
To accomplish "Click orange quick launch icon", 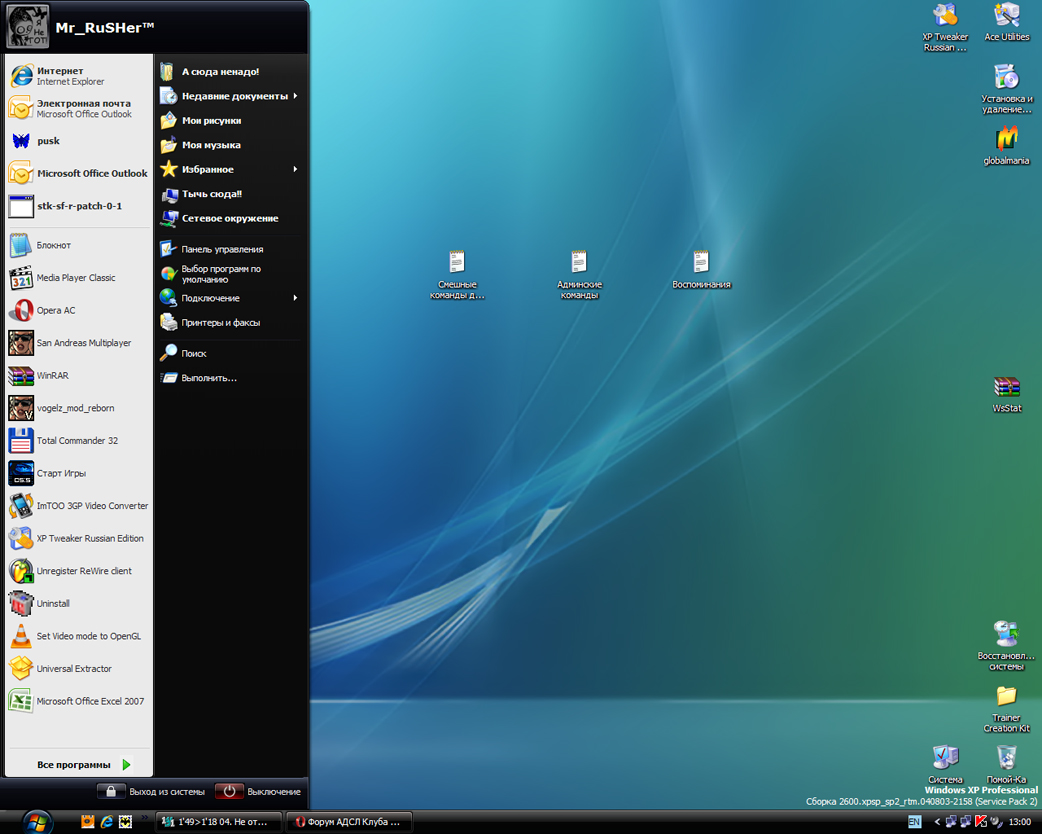I will pos(87,822).
